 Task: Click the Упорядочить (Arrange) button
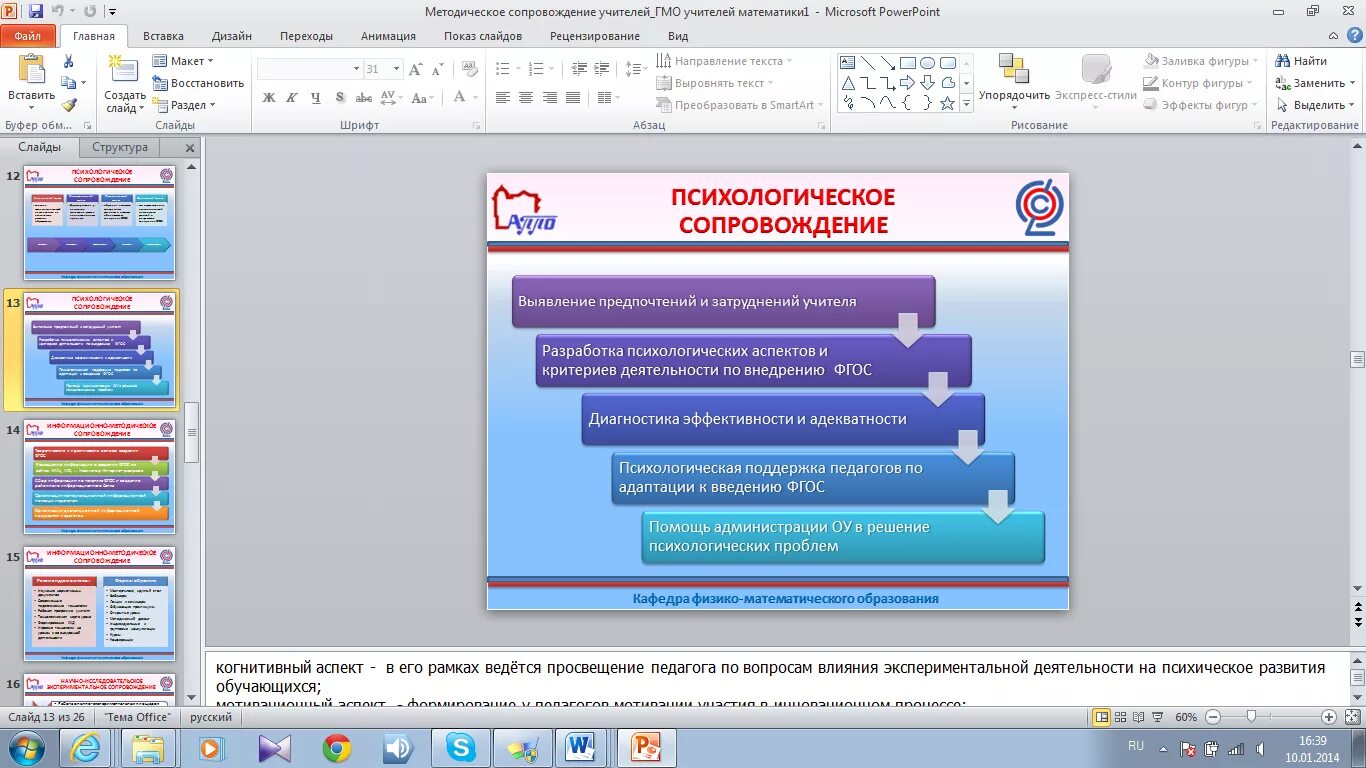(1014, 83)
